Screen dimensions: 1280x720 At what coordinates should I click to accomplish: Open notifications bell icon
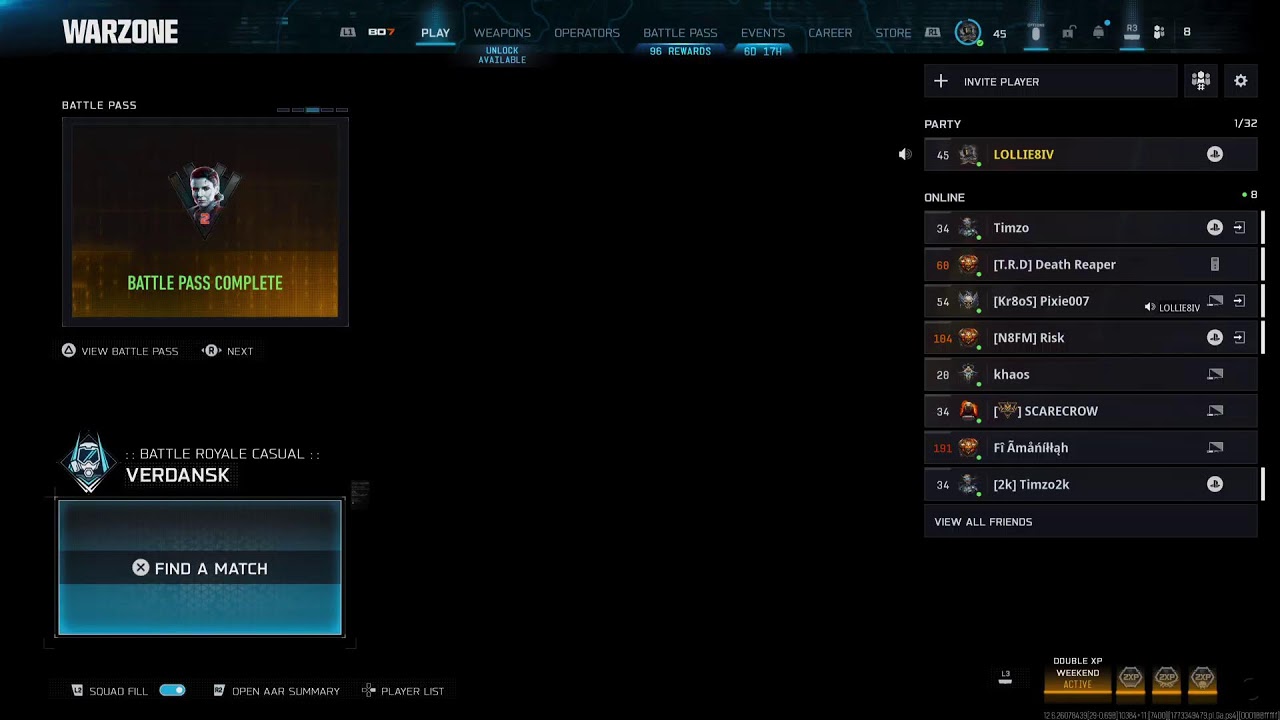pos(1099,32)
